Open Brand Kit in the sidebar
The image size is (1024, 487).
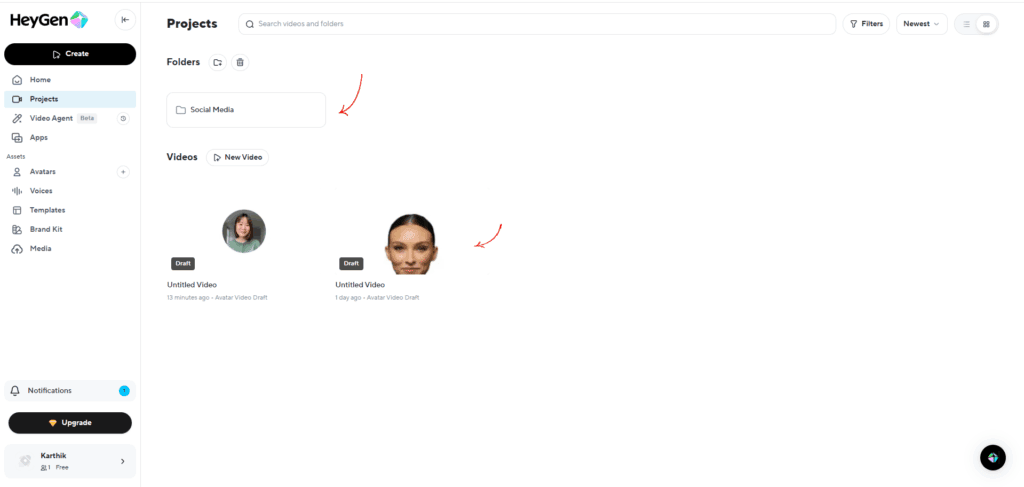70,230
